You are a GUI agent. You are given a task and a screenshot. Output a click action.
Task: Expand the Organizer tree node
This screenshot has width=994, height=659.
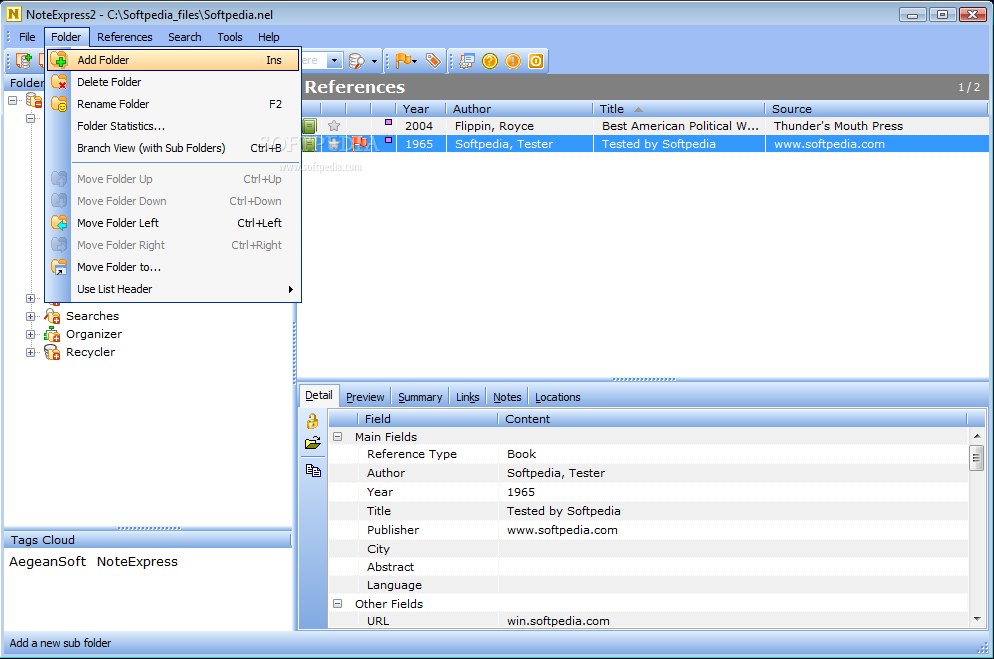click(30, 334)
